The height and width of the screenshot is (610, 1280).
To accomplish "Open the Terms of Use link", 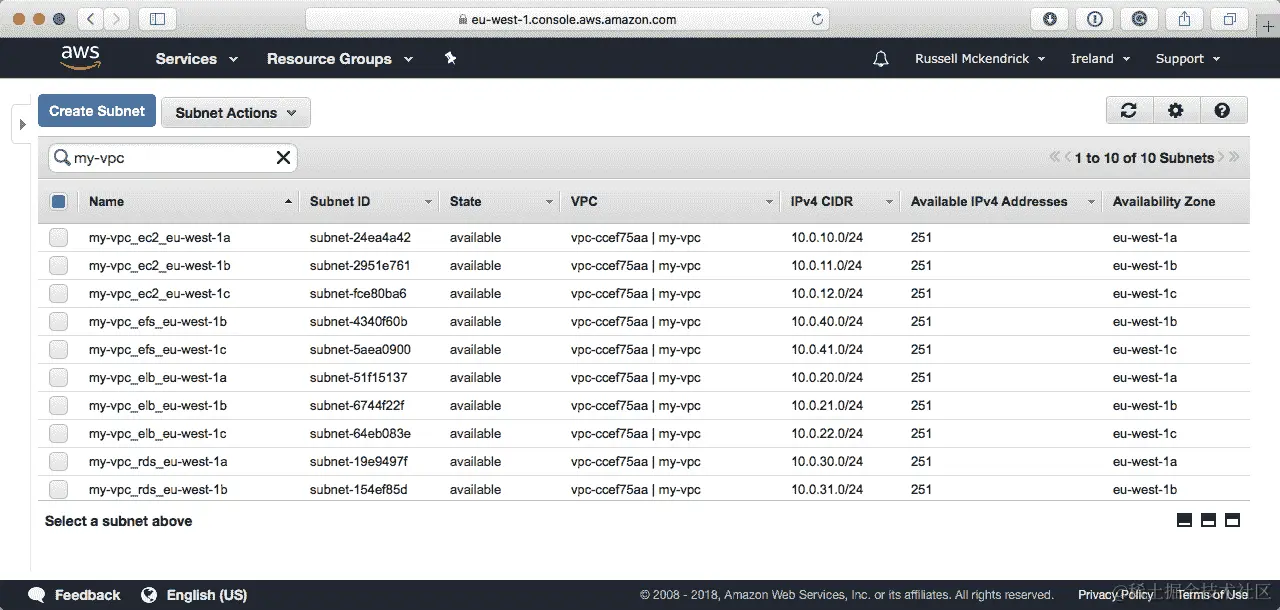I will pyautogui.click(x=1212, y=595).
